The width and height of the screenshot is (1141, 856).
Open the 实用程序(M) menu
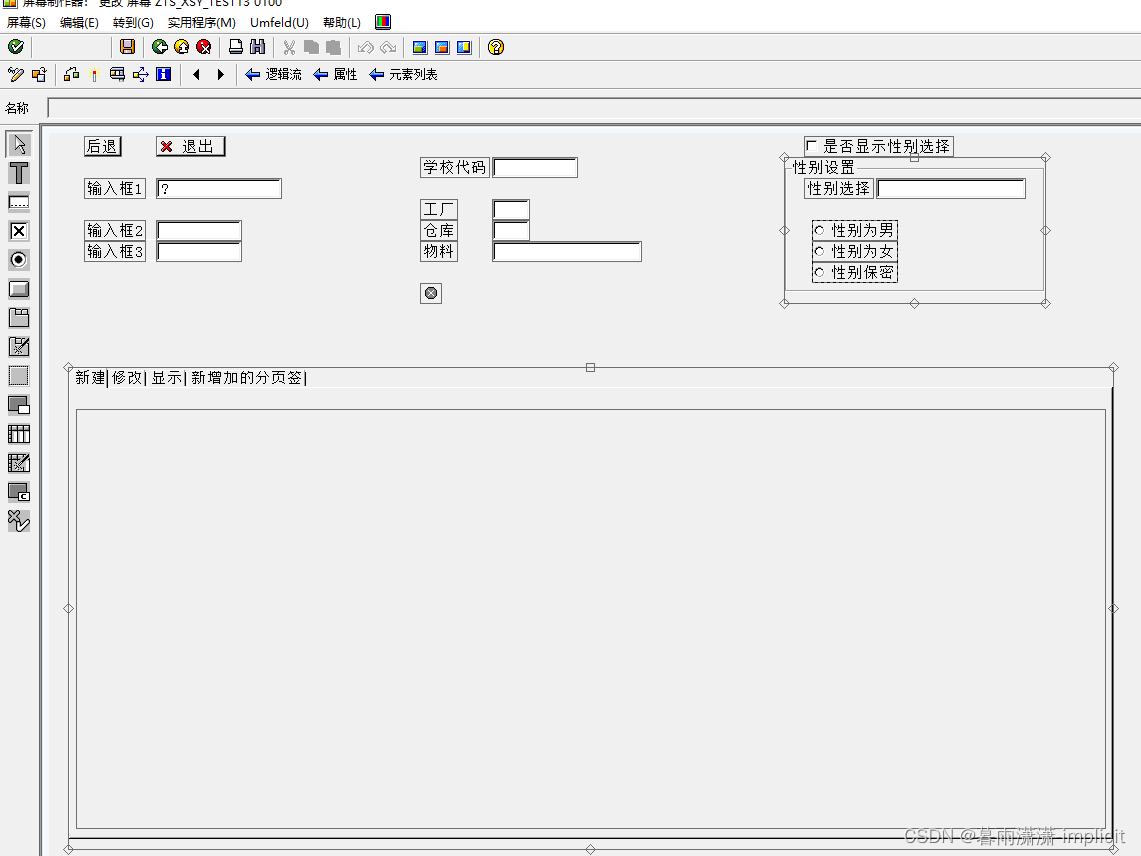(203, 22)
